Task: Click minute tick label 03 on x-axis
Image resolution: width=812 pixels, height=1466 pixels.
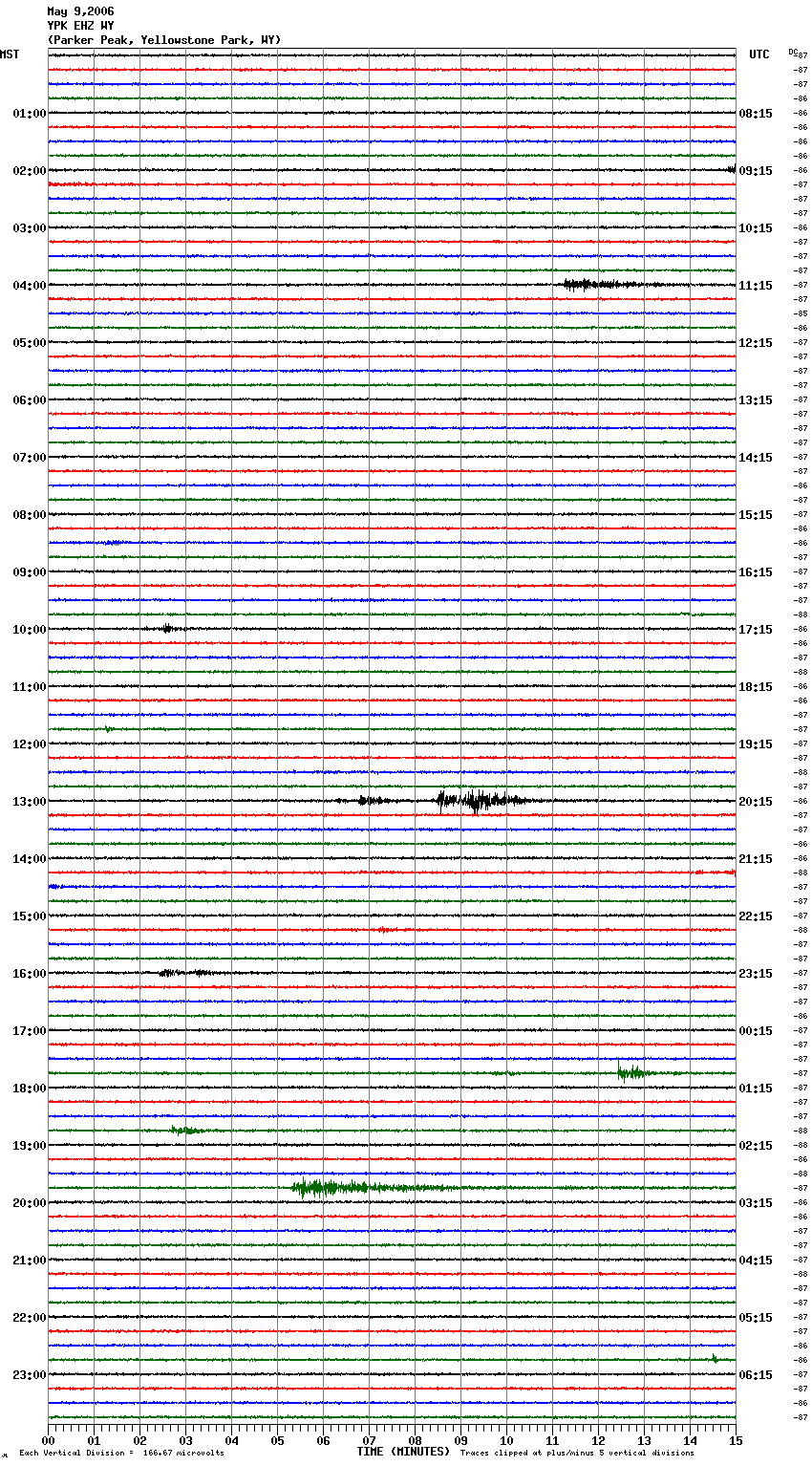Action: 186,1440
